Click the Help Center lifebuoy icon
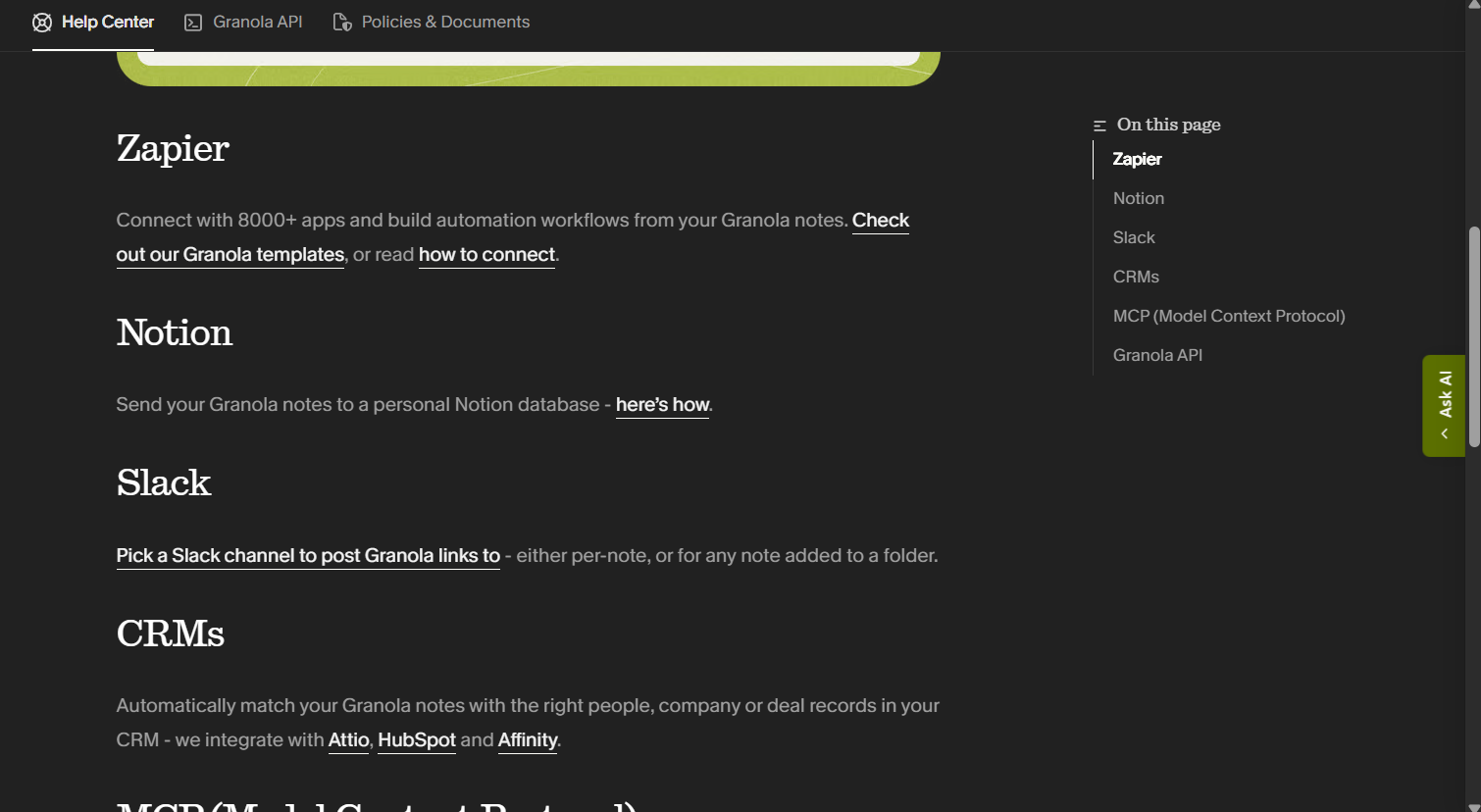The width and height of the screenshot is (1481, 812). tap(42, 23)
